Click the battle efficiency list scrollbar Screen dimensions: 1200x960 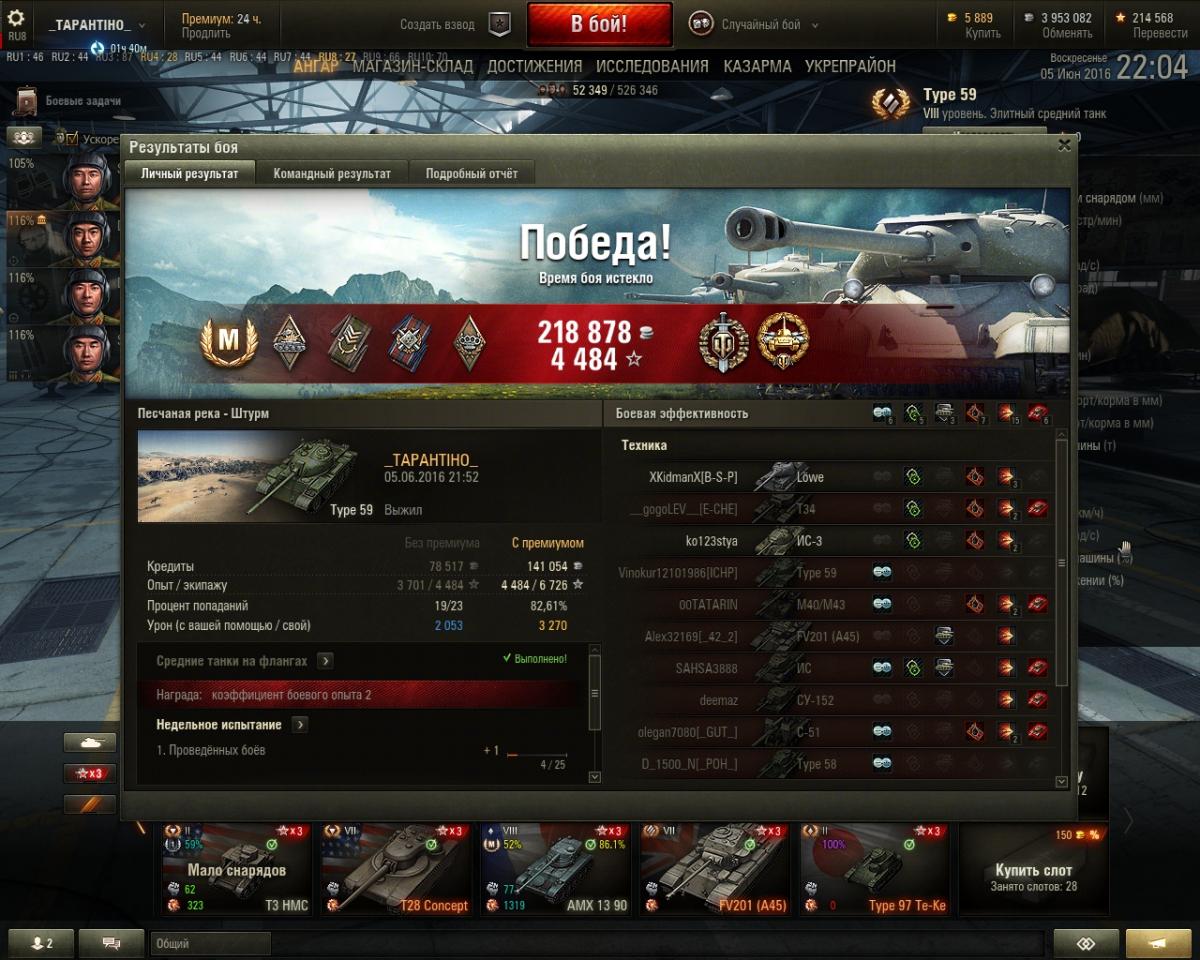(1062, 563)
